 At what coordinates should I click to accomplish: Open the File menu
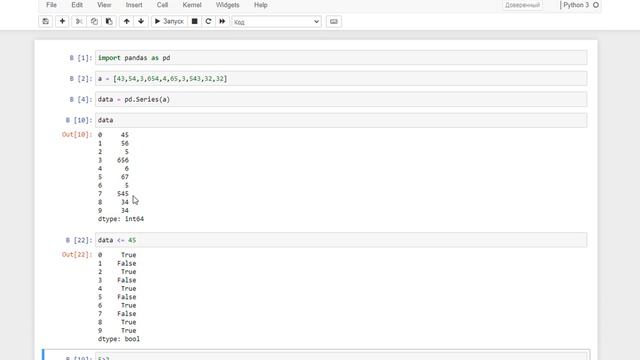[x=51, y=5]
